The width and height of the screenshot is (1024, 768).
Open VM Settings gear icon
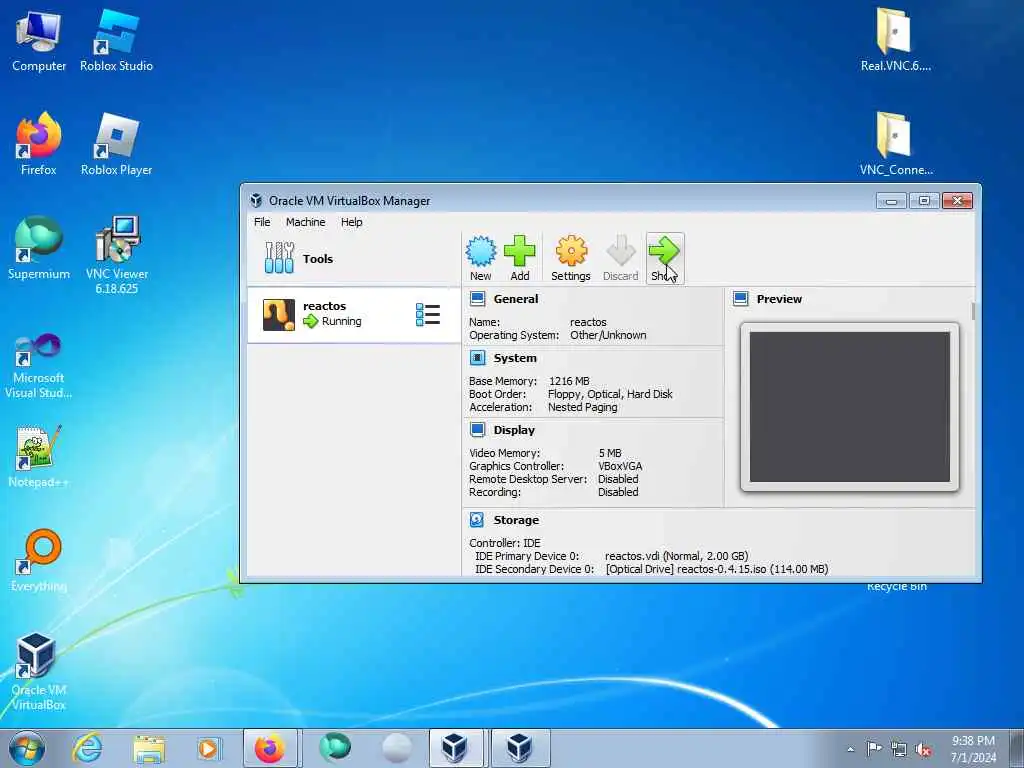point(571,258)
